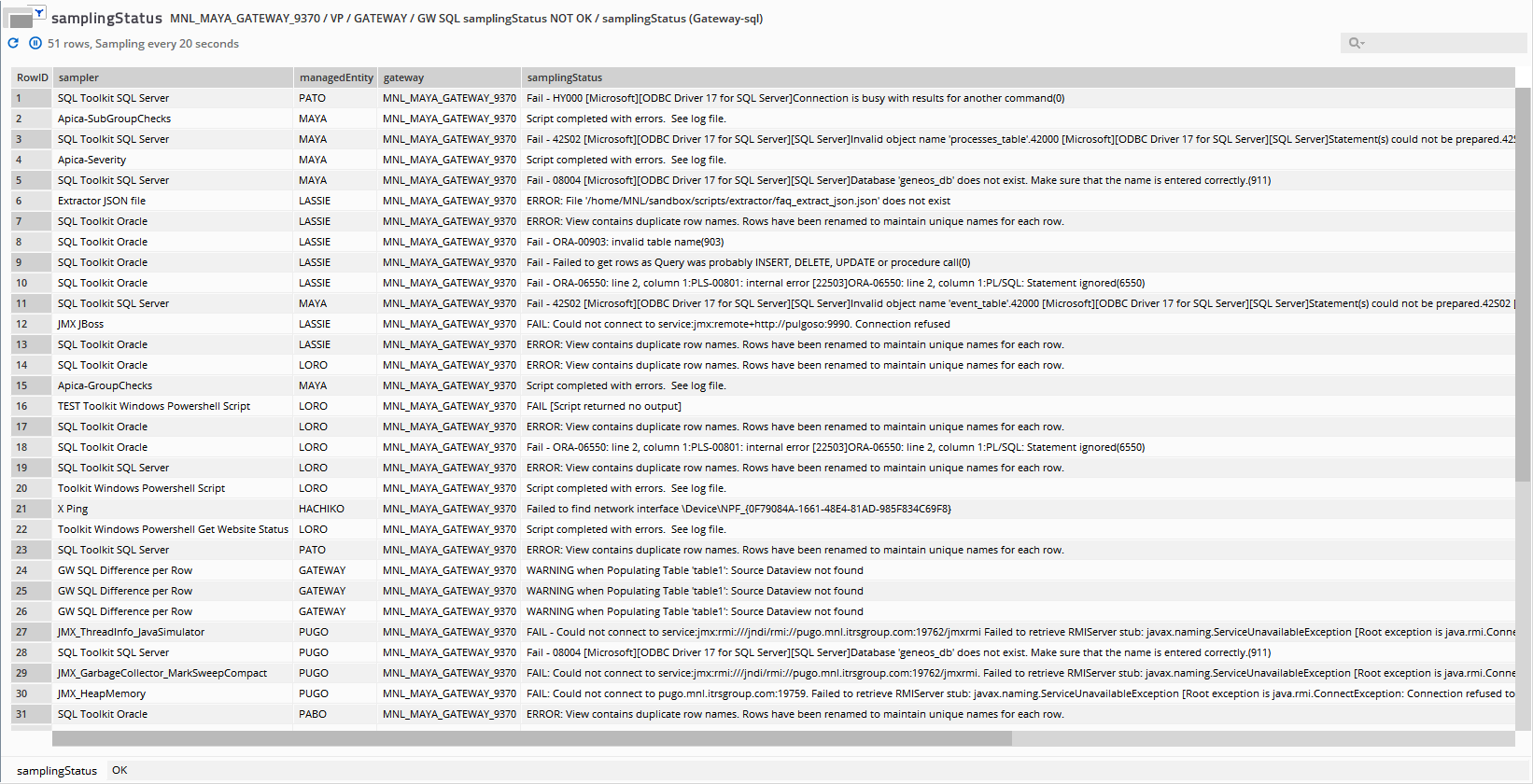1533x784 pixels.
Task: Click the vertical scrollbar track
Action: click(x=1523, y=607)
